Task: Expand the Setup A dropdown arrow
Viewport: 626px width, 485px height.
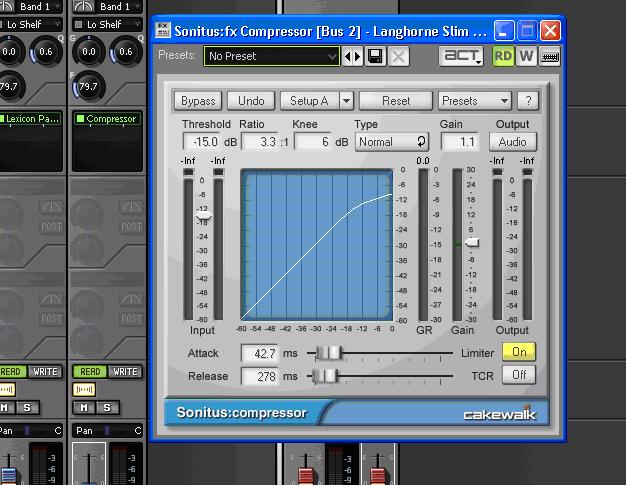Action: 346,101
